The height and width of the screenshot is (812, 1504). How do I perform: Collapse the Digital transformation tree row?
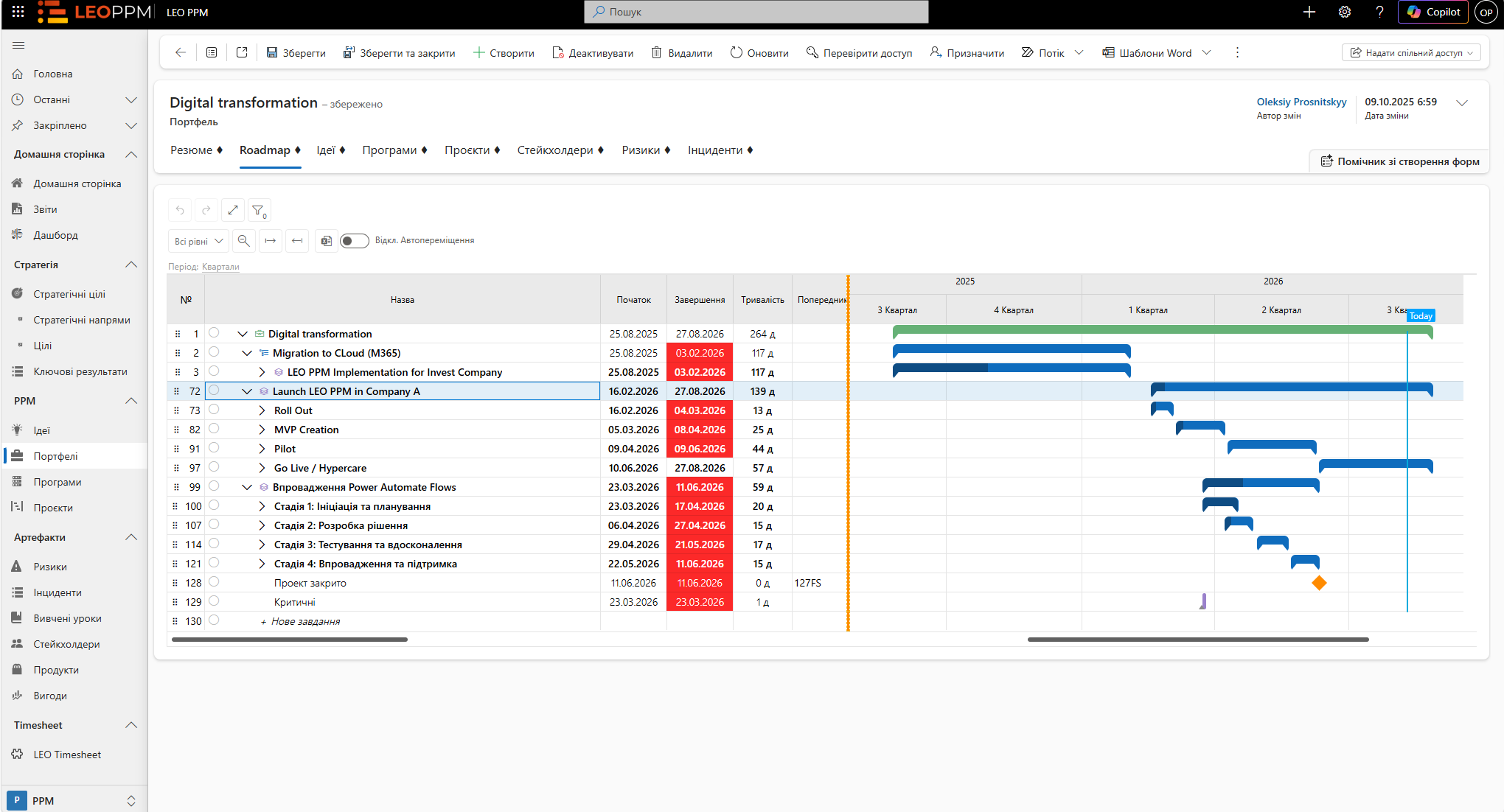(x=243, y=334)
